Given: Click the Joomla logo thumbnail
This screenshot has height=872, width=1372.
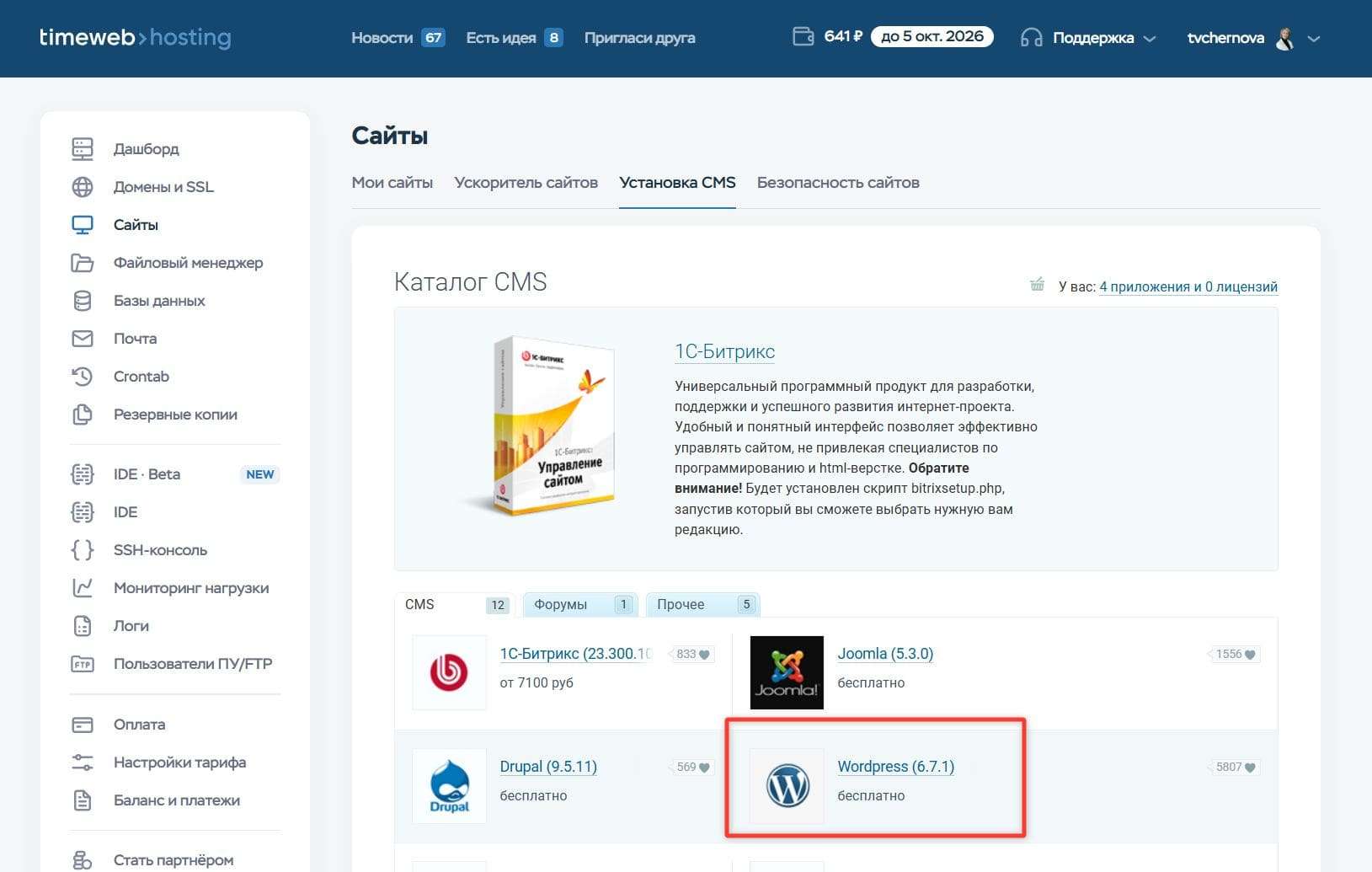Looking at the screenshot, I should click(x=787, y=672).
